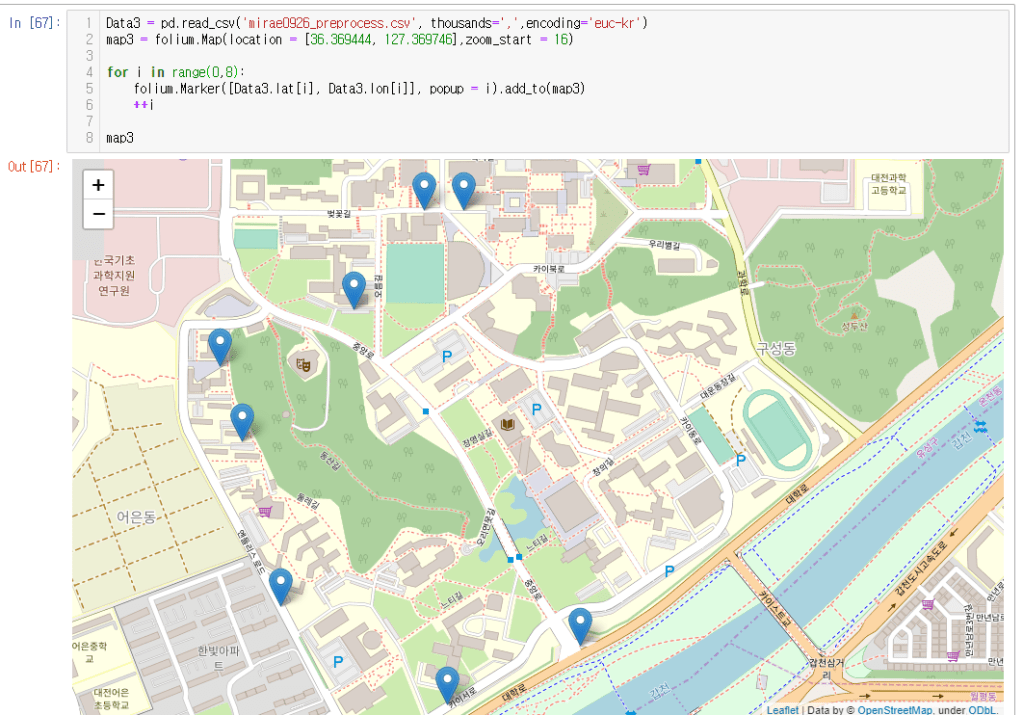Image resolution: width=1023 pixels, height=715 pixels.
Task: Select the marker left of the green sports field
Action: coord(353,289)
